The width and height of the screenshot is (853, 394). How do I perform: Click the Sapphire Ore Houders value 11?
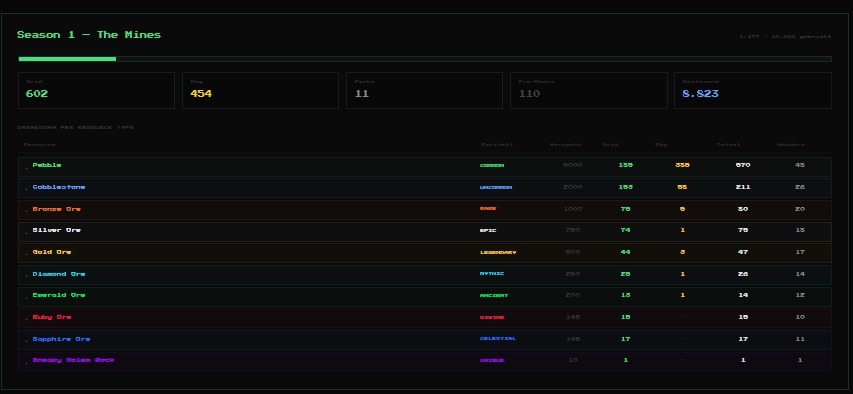click(800, 338)
